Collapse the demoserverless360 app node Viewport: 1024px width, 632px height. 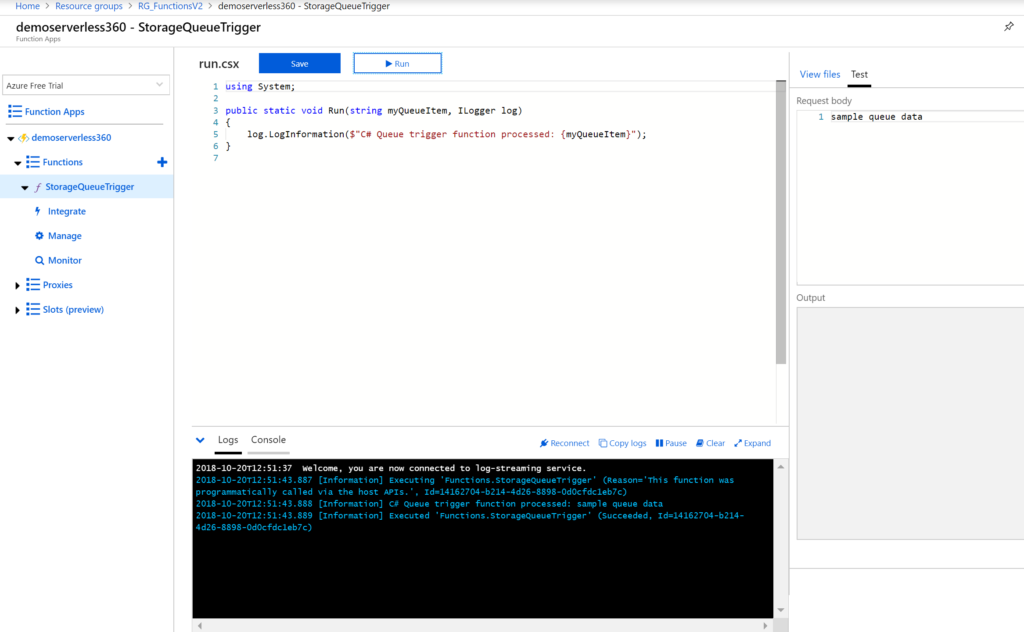[11, 138]
